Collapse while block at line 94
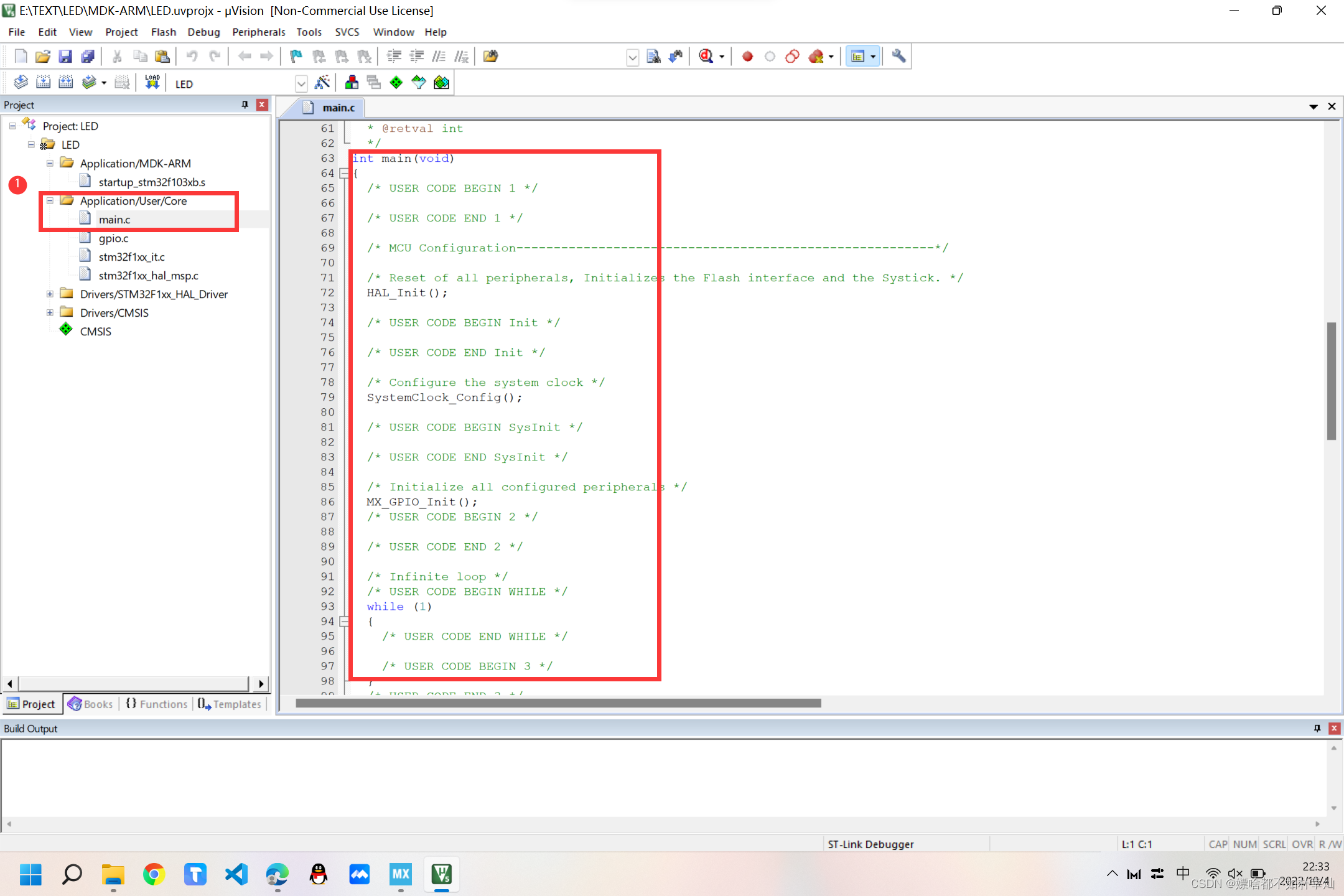This screenshot has height=896, width=1344. coord(344,622)
